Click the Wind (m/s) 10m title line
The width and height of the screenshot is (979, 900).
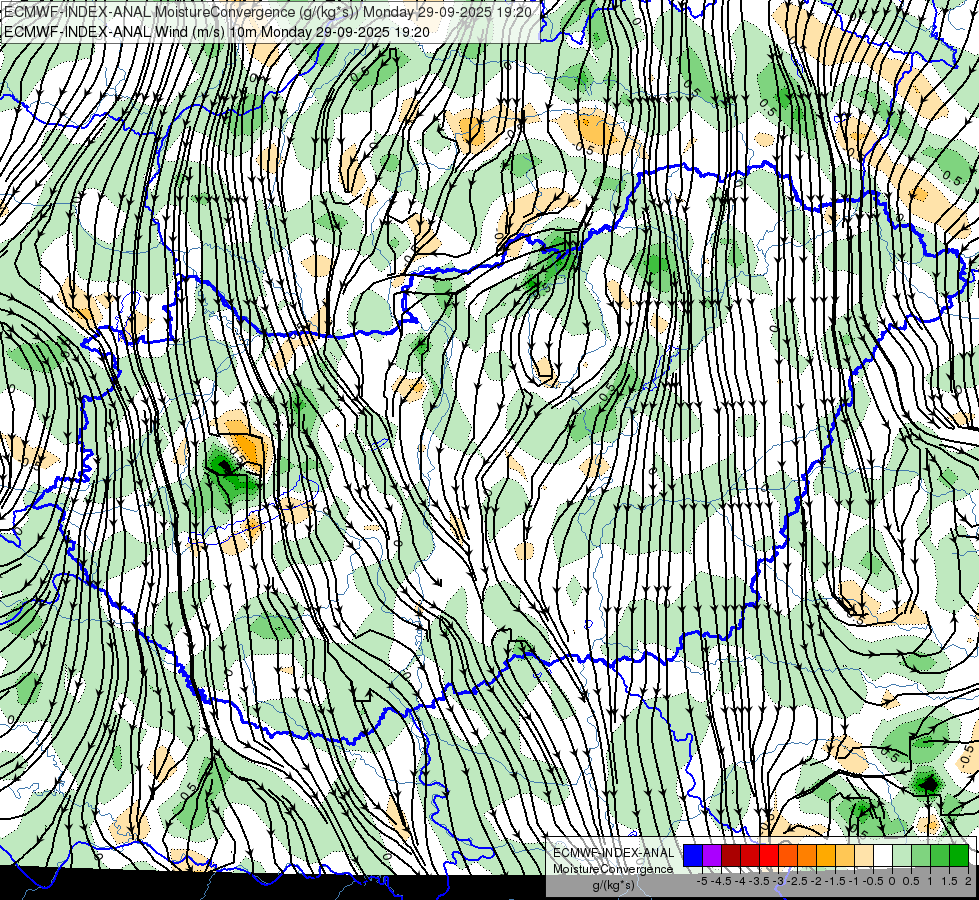pyautogui.click(x=217, y=31)
